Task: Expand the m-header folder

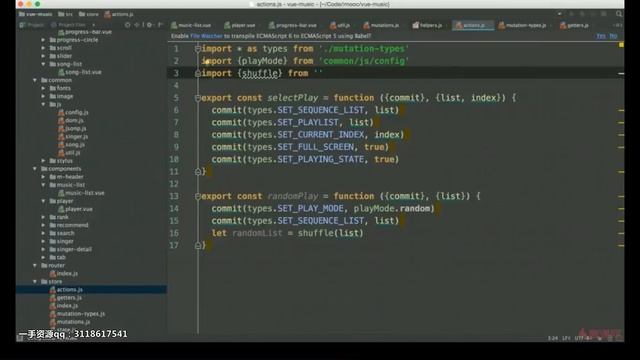Action: coord(43,177)
